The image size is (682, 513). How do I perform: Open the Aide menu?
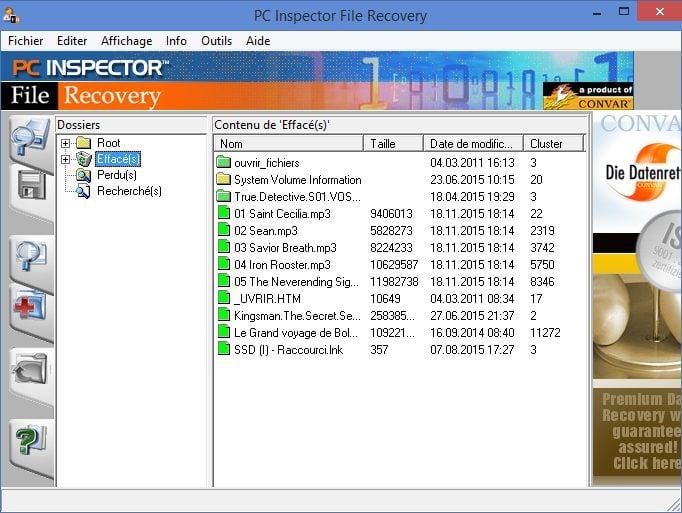click(x=258, y=41)
